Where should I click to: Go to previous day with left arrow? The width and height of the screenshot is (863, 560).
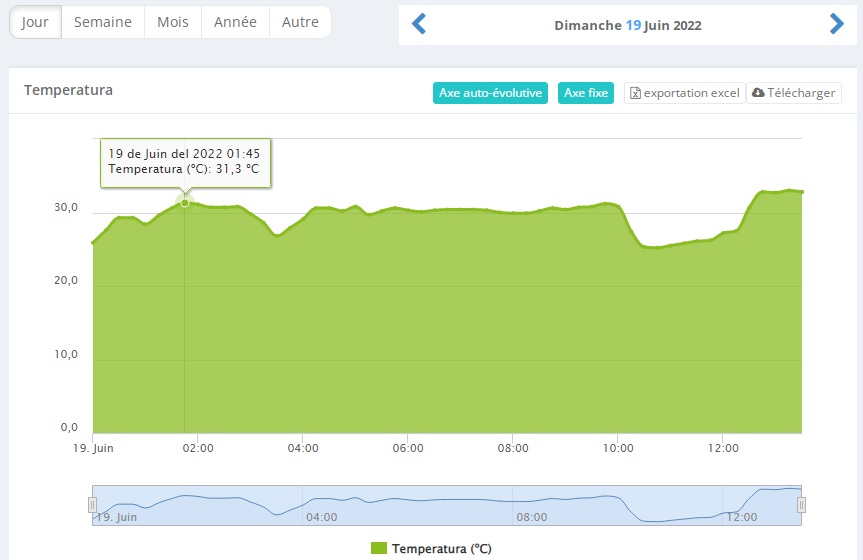tap(419, 24)
